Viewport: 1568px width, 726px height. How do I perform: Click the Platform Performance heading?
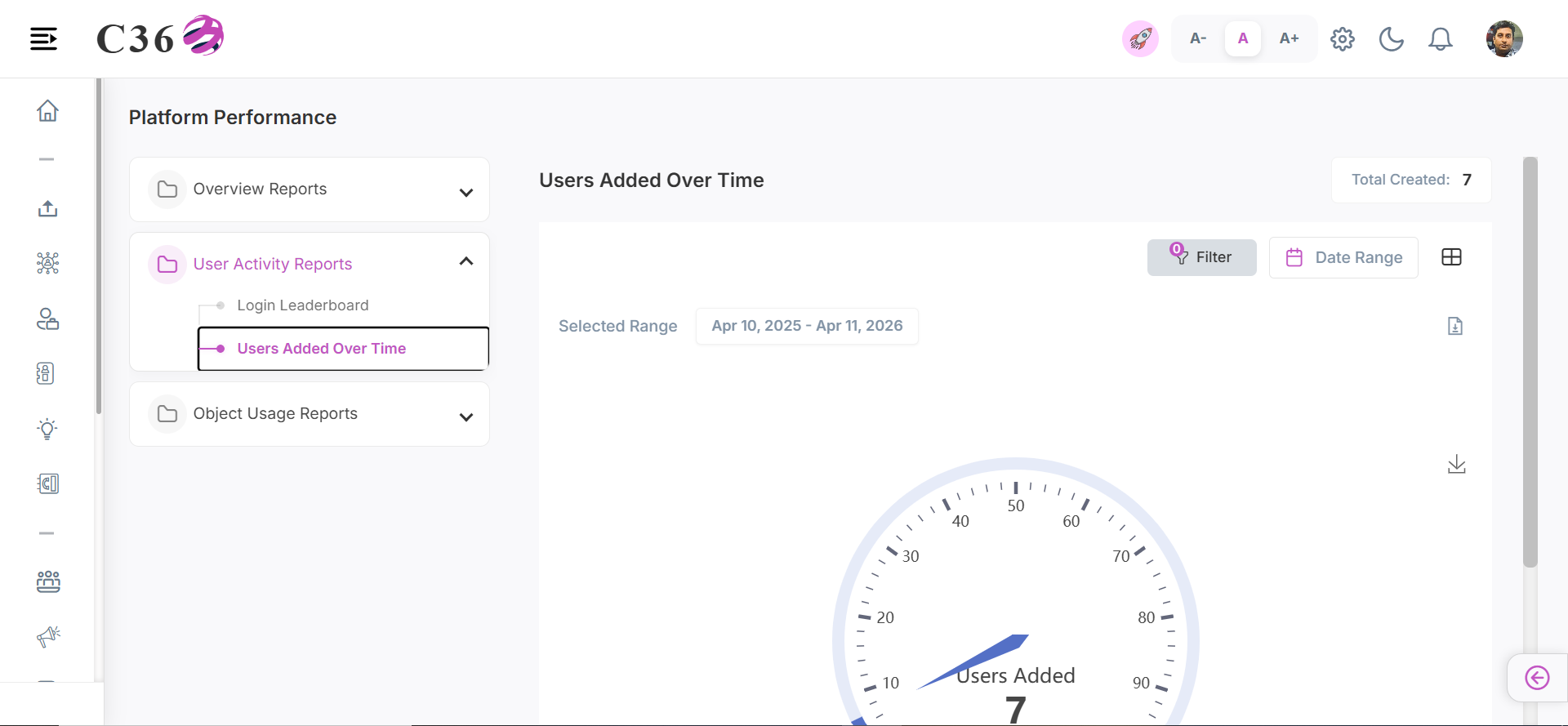(233, 118)
